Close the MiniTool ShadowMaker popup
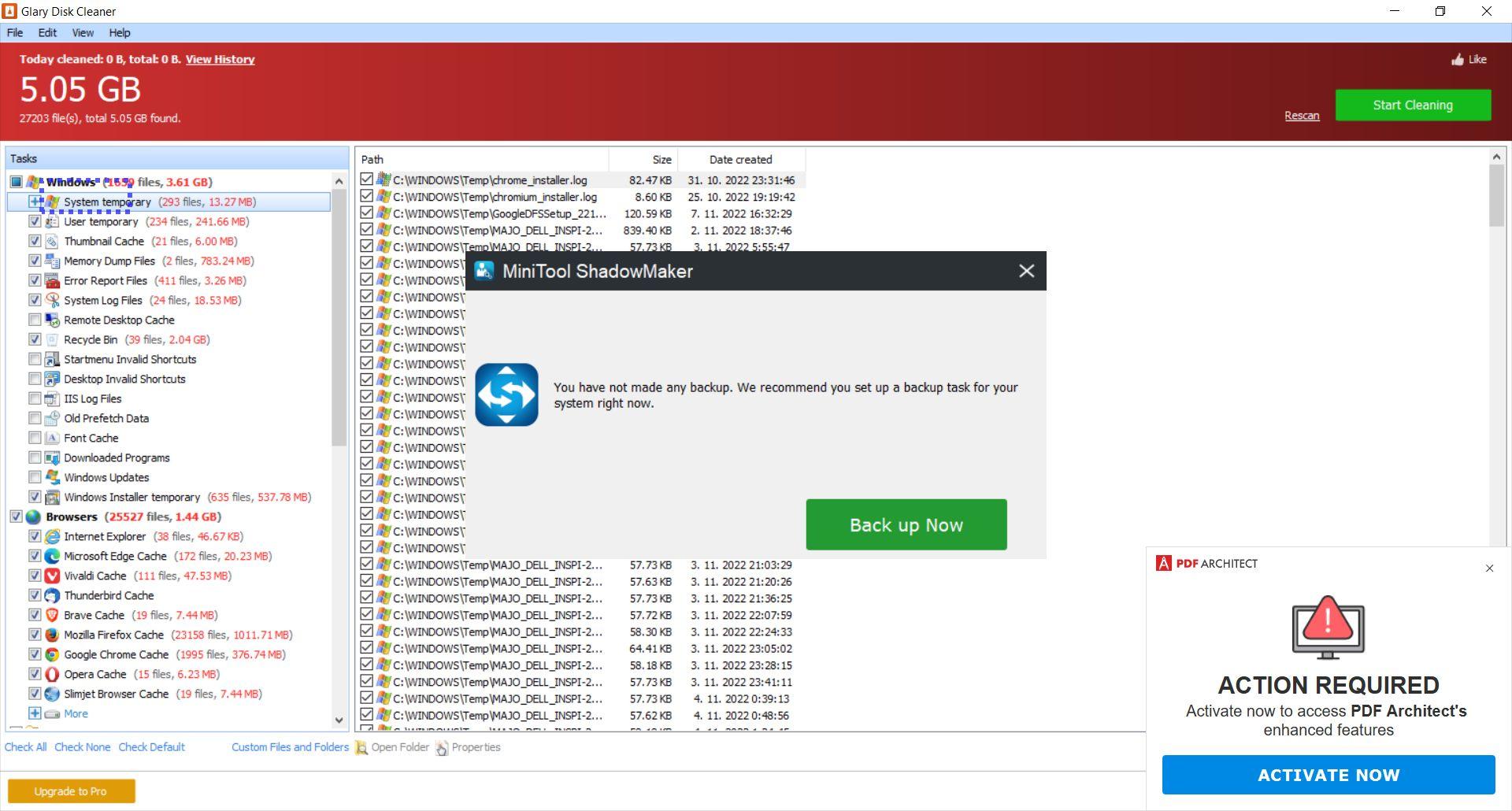This screenshot has height=811, width=1512. click(1026, 271)
